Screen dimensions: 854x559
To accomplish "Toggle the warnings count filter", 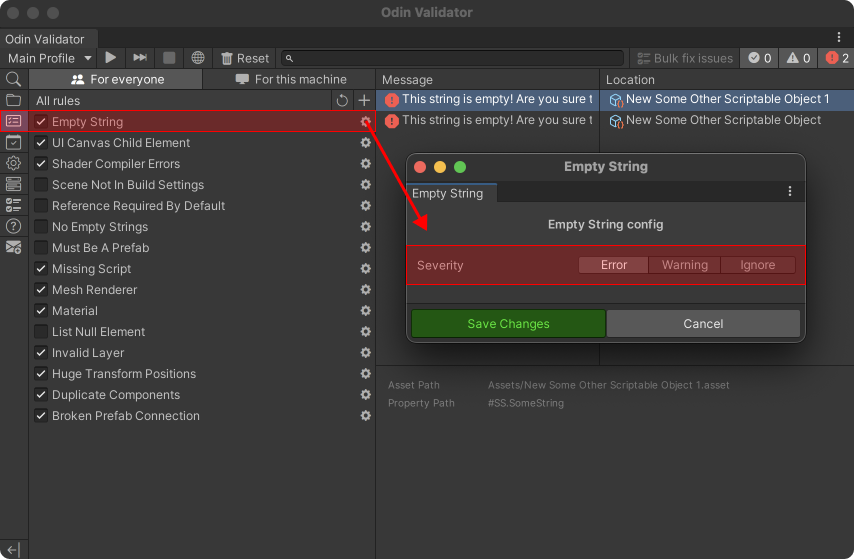I will click(798, 58).
